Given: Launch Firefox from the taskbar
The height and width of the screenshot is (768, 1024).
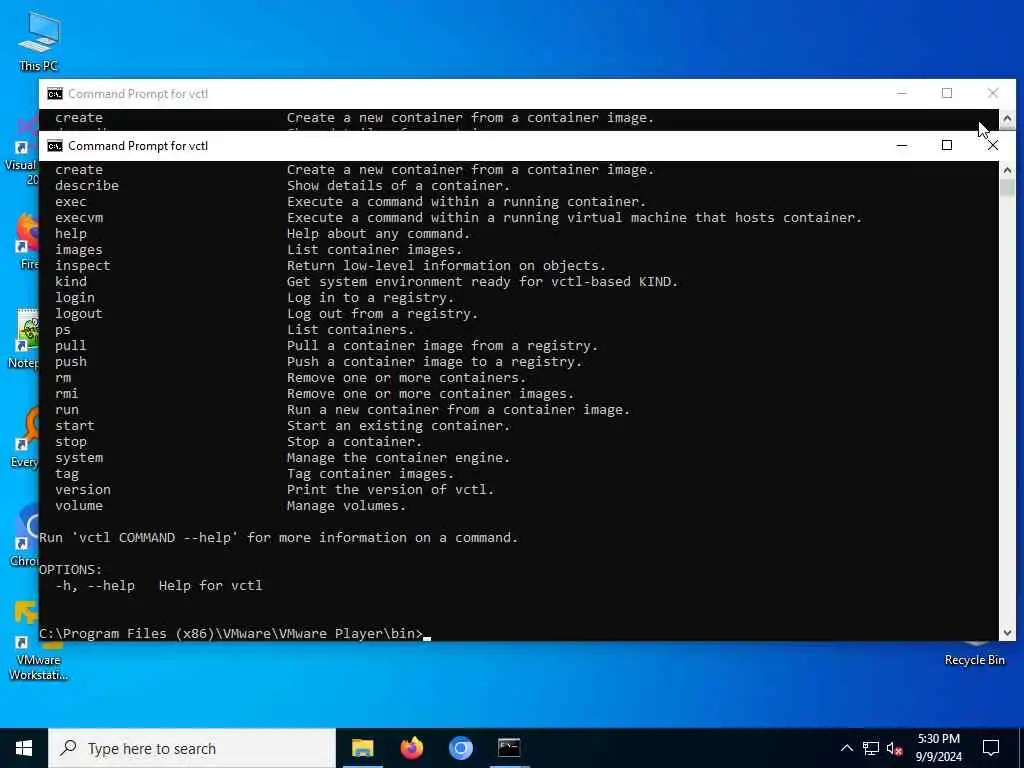Looking at the screenshot, I should pyautogui.click(x=411, y=748).
